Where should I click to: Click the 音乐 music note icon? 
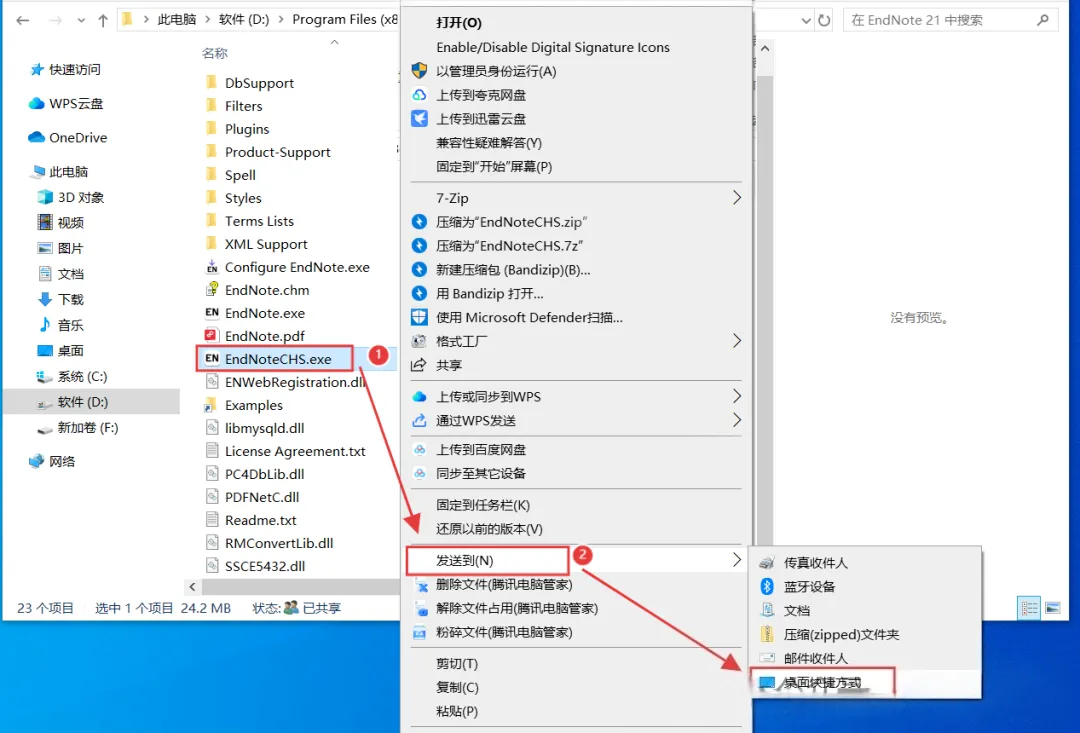click(x=45, y=324)
